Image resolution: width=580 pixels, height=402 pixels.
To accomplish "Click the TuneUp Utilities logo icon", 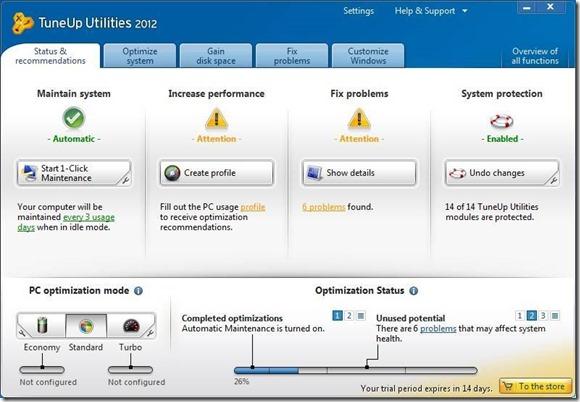I will click(23, 23).
